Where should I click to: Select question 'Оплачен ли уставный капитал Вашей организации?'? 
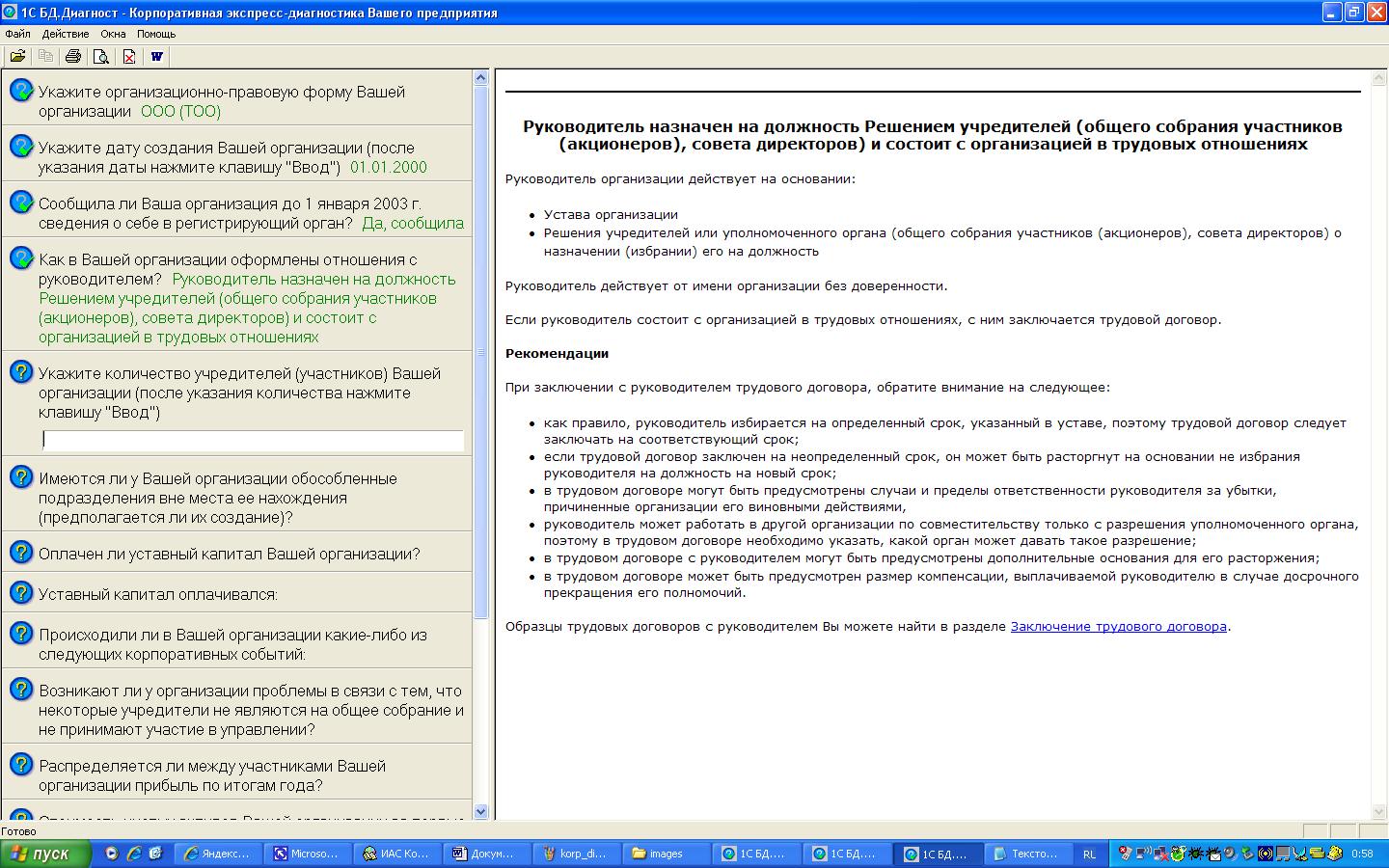[x=230, y=555]
